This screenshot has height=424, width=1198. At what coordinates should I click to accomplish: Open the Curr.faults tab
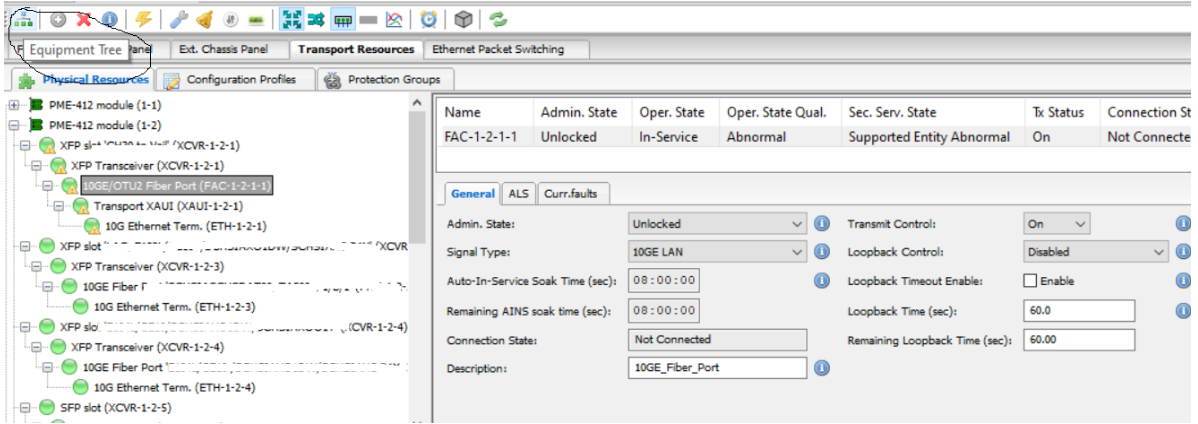(571, 194)
